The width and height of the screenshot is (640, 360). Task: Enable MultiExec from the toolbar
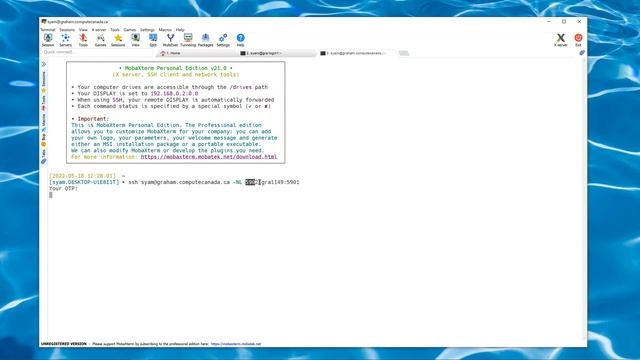tap(170, 40)
